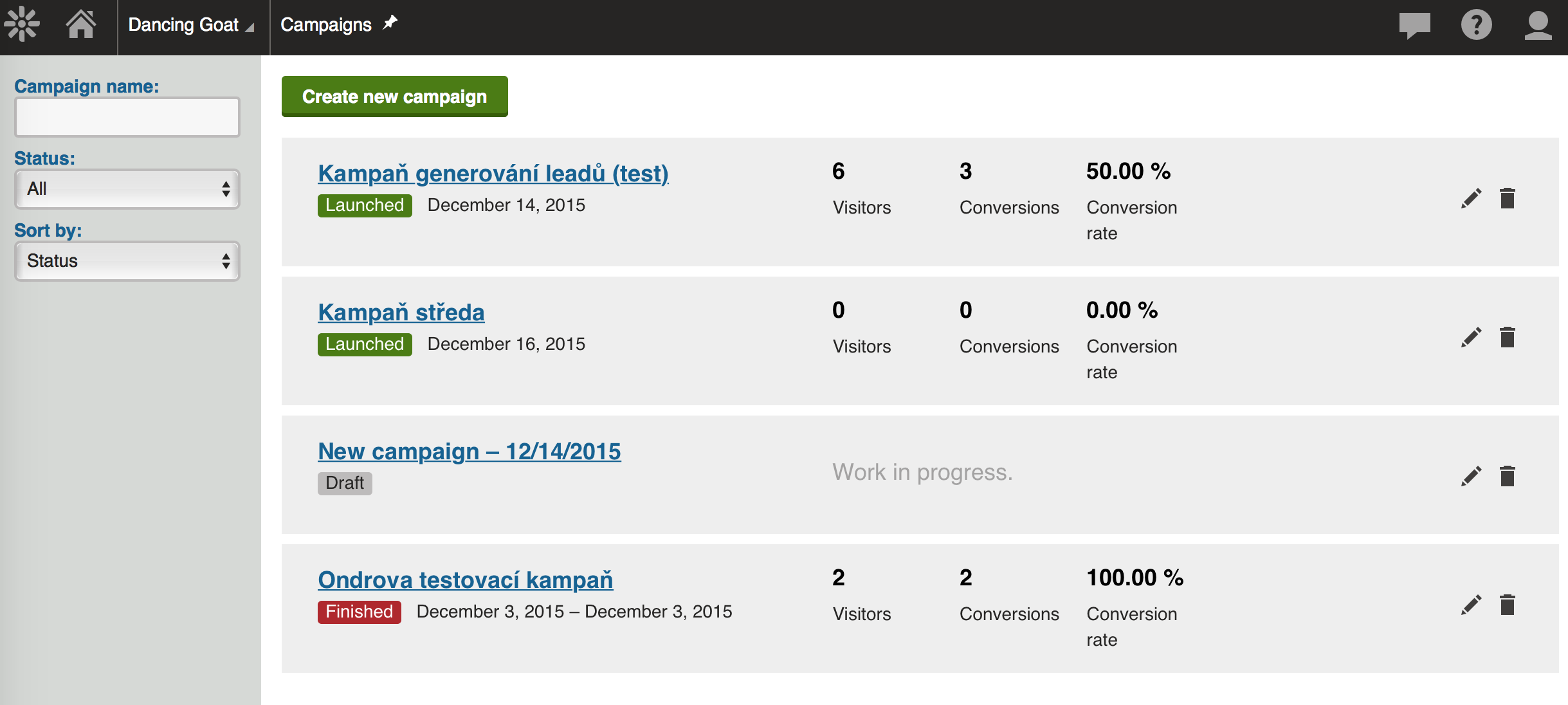The width and height of the screenshot is (1568, 705).
Task: Edit Kampaň generování leadů campaign
Action: click(x=1471, y=199)
